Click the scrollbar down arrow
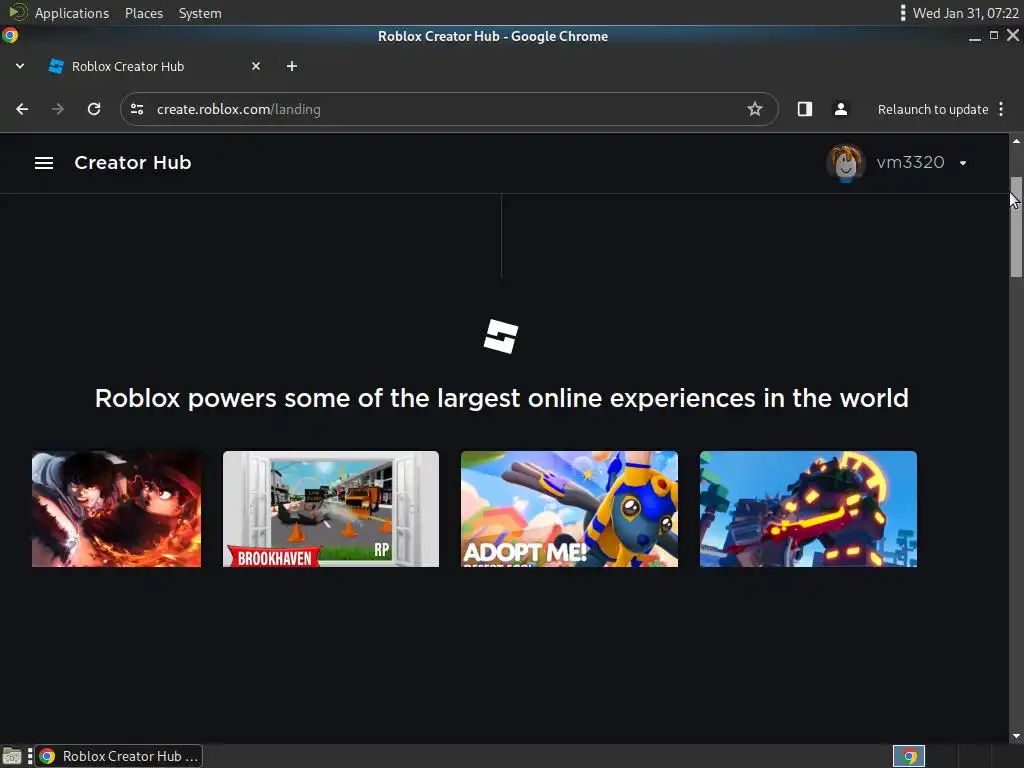This screenshot has width=1024, height=768. [x=1016, y=737]
